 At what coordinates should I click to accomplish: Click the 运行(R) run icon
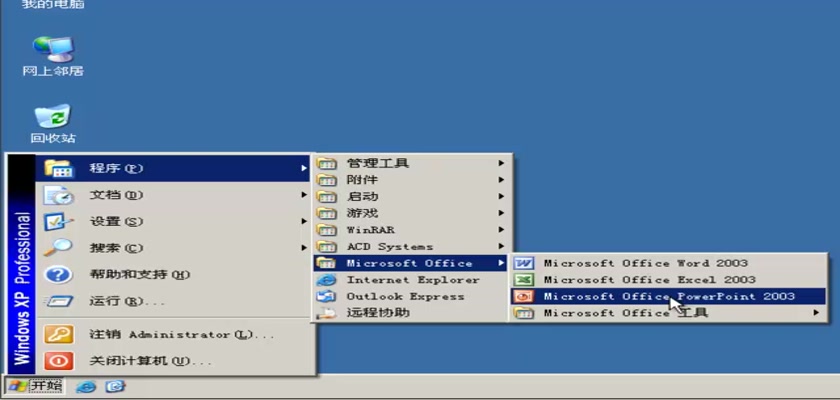58,301
